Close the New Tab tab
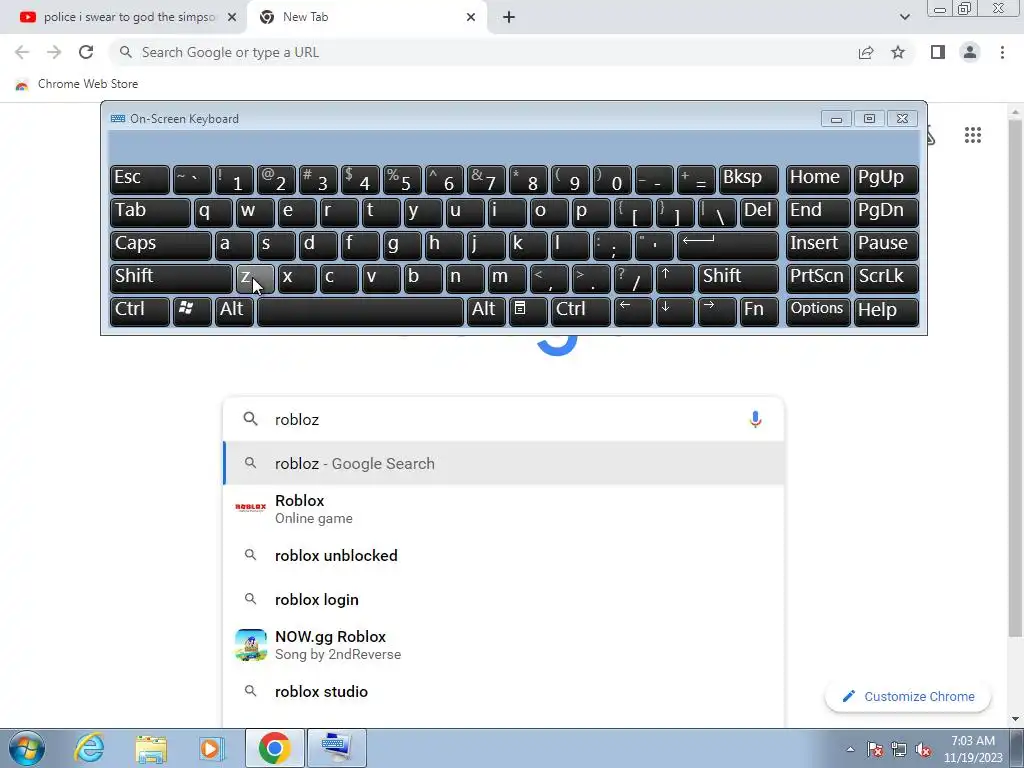1024x768 pixels. pos(471,18)
